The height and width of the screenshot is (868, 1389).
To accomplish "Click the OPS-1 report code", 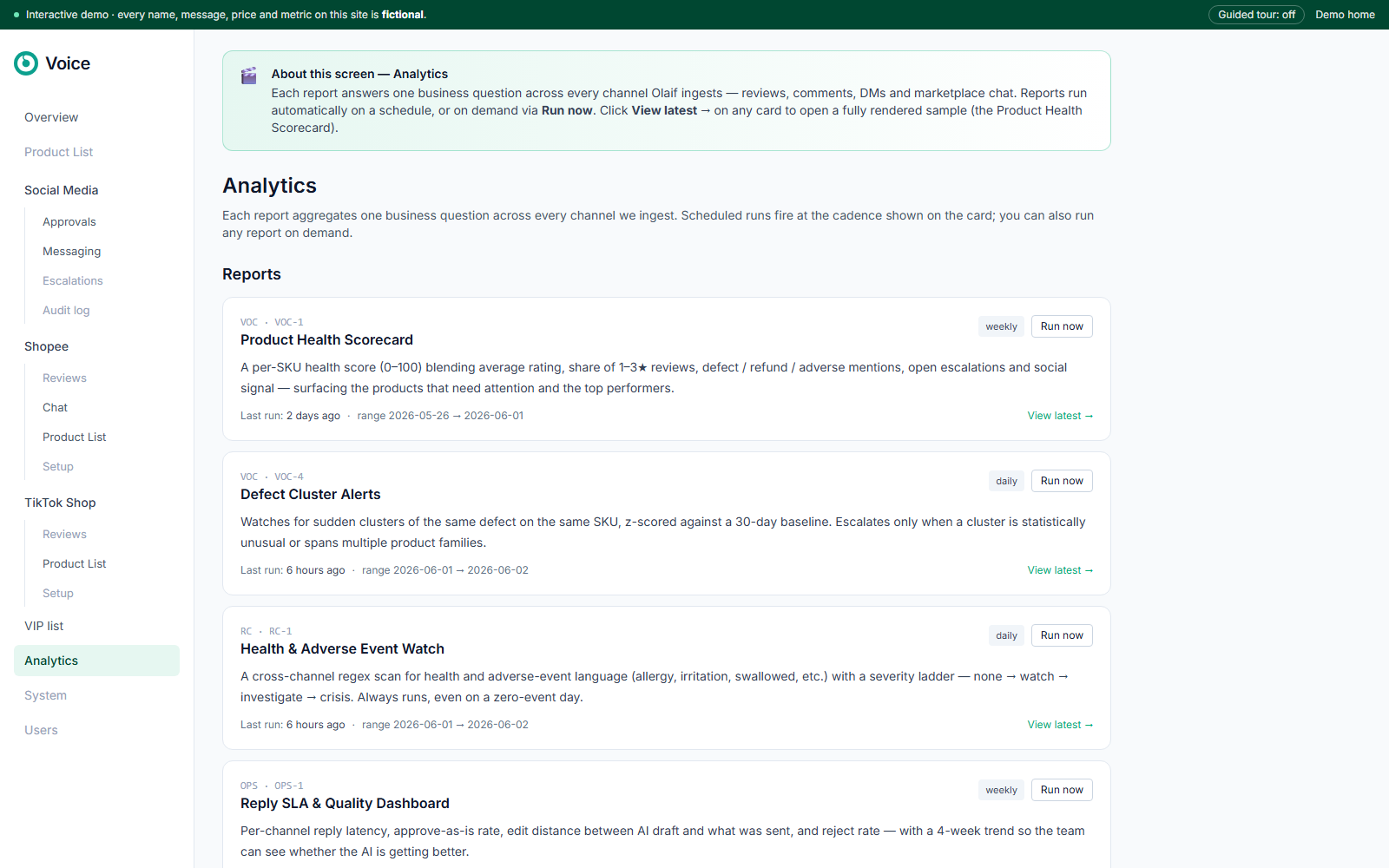I will click(x=289, y=786).
